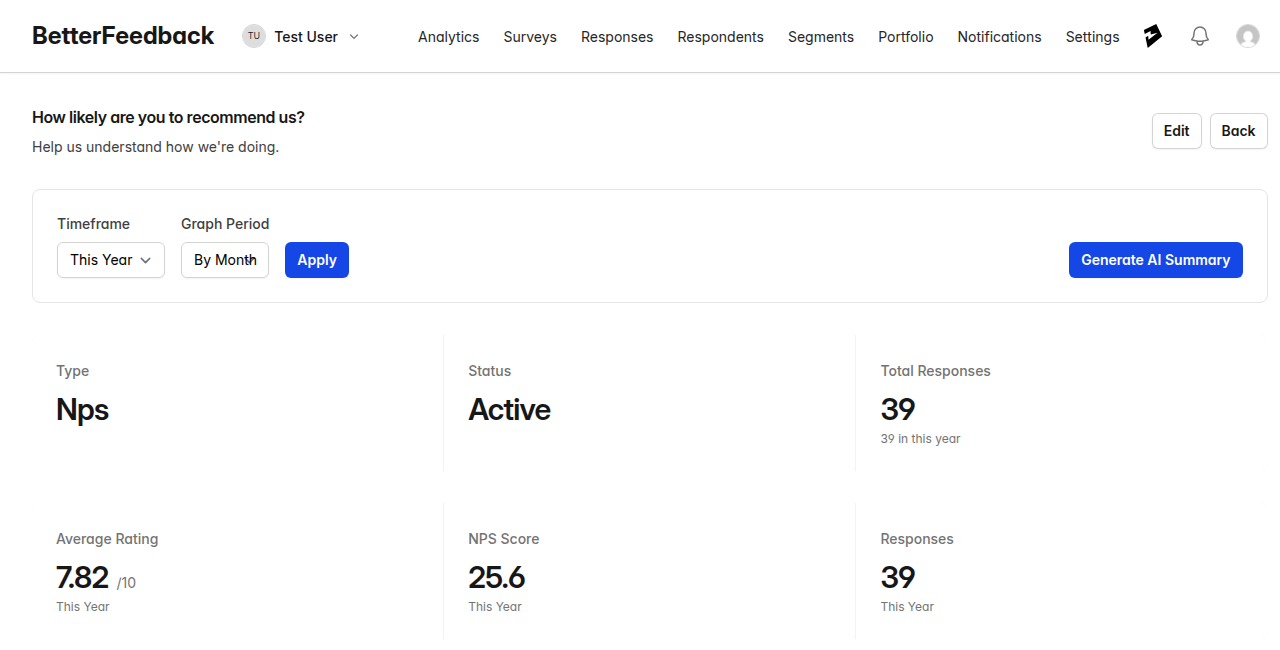The image size is (1280, 650).
Task: Switch to the Segments section
Action: coord(821,37)
